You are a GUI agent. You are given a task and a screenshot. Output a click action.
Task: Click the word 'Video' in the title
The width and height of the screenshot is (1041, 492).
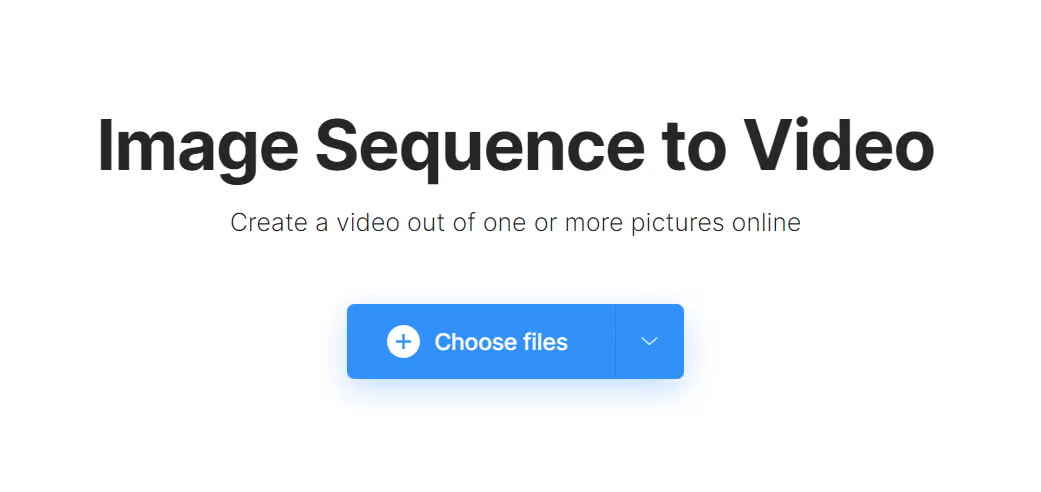click(839, 145)
